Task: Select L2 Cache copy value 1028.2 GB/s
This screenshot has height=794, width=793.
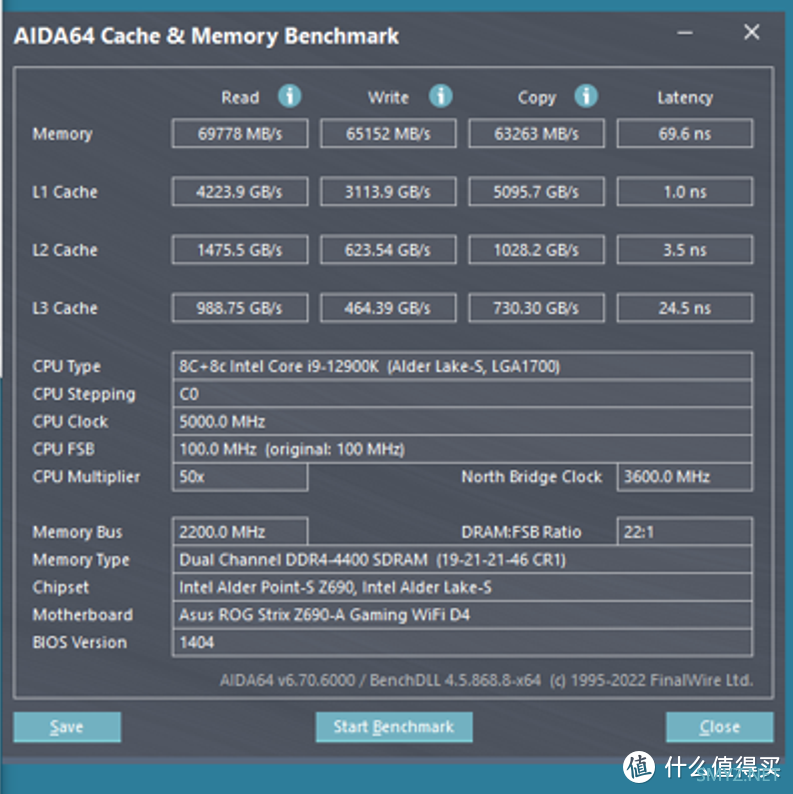Action: 537,250
